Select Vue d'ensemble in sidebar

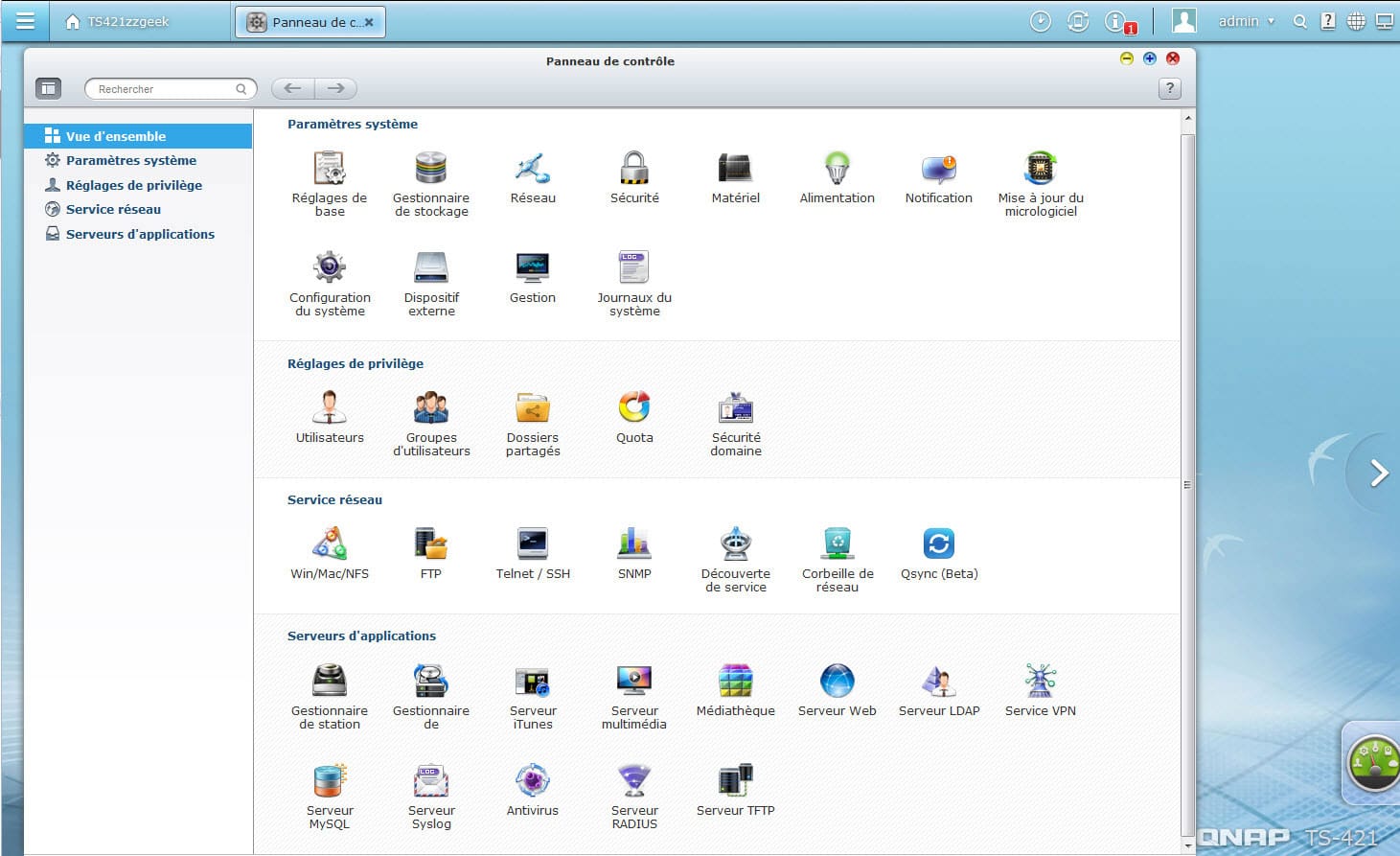(x=138, y=136)
